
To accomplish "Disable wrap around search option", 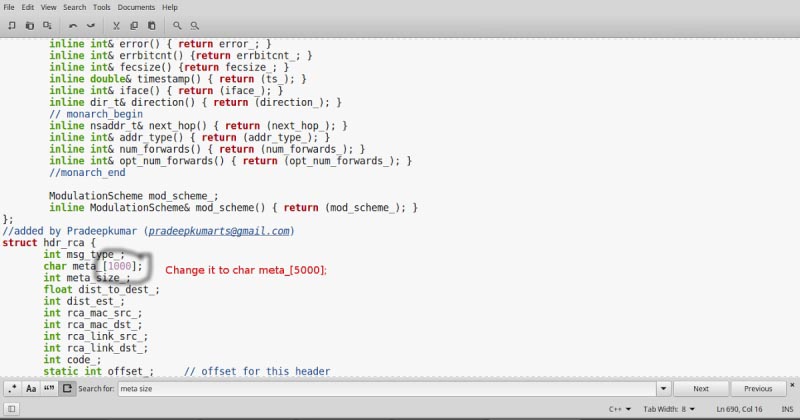I will [x=67, y=388].
